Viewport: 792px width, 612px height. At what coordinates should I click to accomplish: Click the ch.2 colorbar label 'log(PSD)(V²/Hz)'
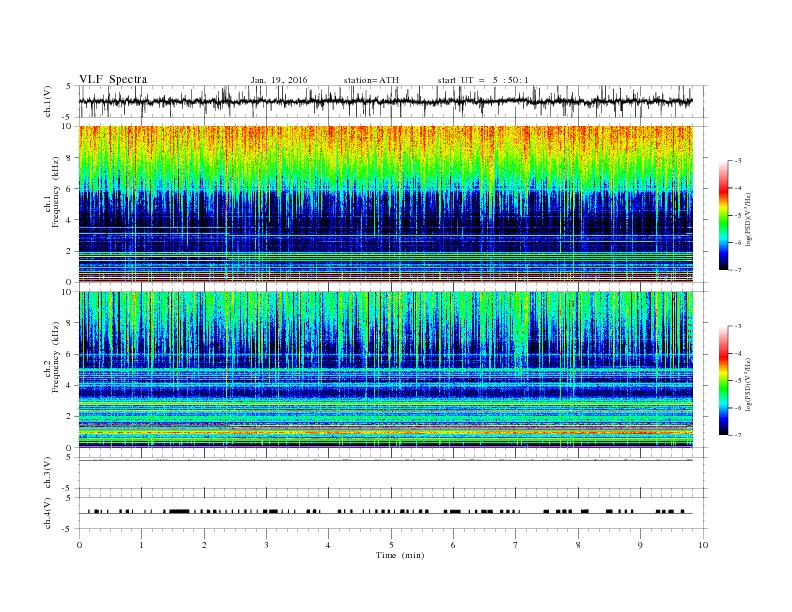747,384
